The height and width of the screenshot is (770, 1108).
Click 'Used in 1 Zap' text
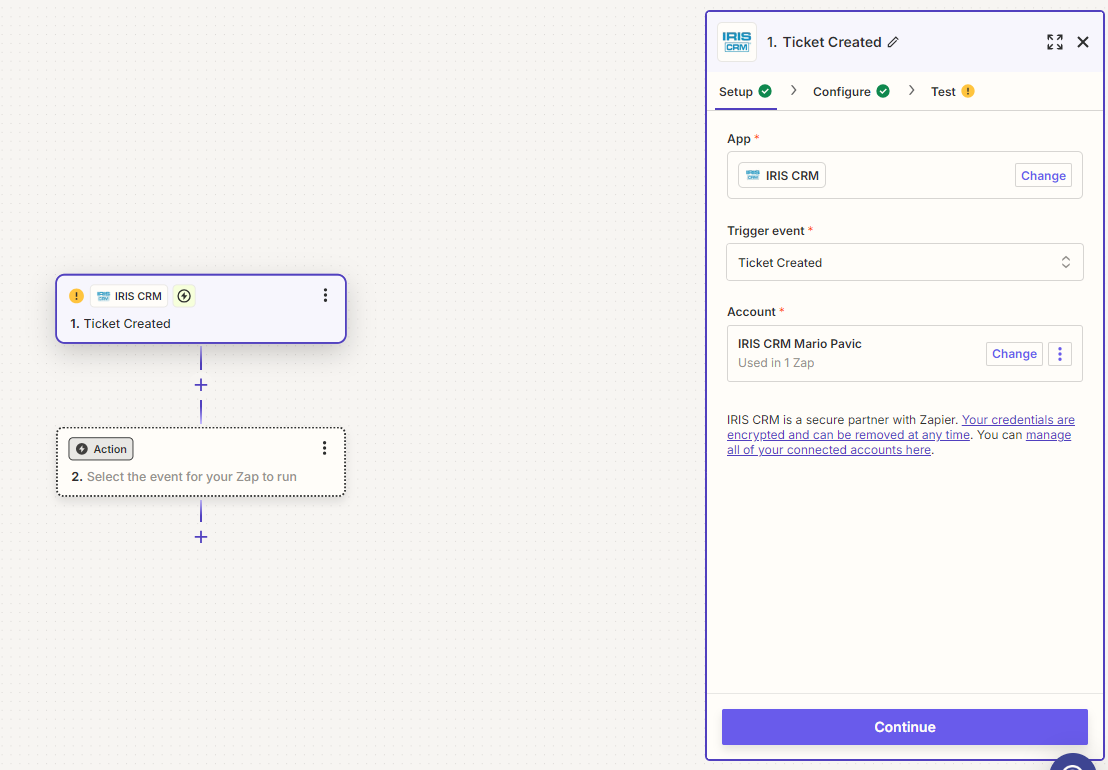tap(776, 362)
